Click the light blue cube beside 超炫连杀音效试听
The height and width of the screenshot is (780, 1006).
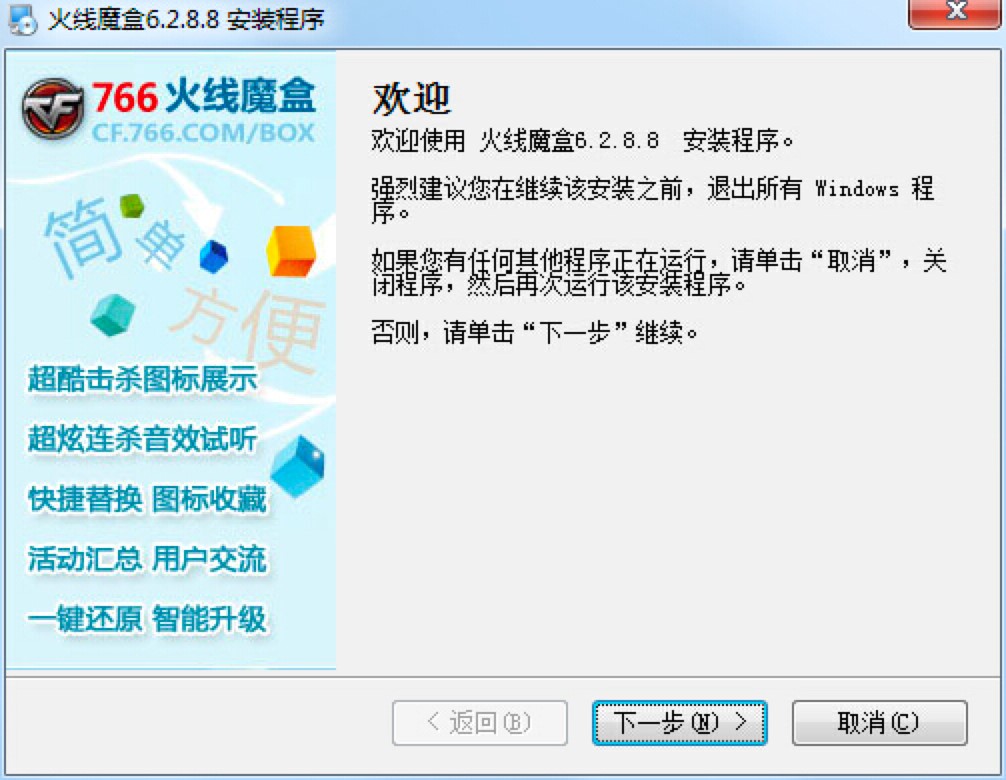point(298,466)
